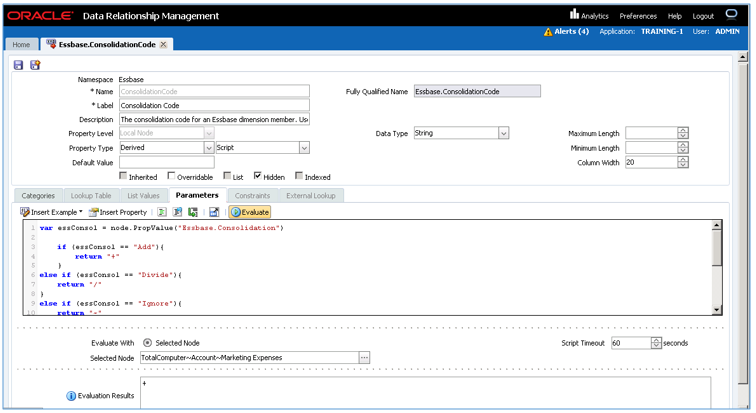Adjust the Maximum Length stepper
The image size is (756, 413).
683,133
